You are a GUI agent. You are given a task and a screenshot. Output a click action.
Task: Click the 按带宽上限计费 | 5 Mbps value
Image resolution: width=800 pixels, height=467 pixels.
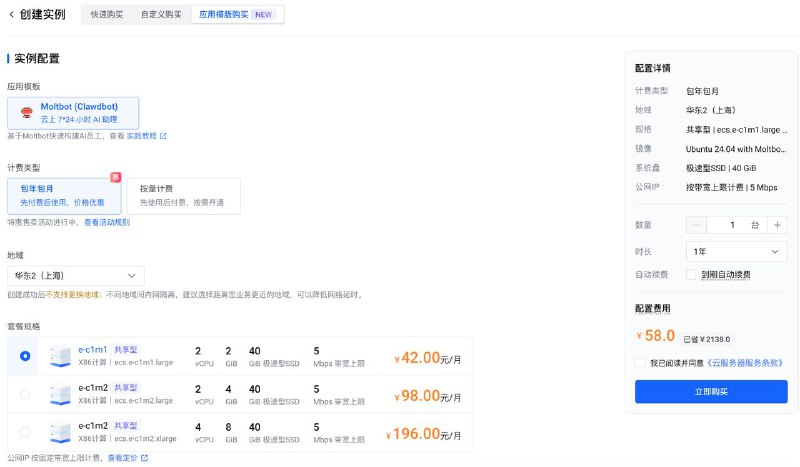pyautogui.click(x=732, y=187)
